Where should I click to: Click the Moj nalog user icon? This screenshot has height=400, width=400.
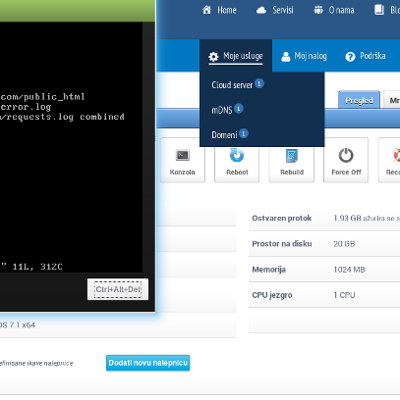tap(286, 57)
